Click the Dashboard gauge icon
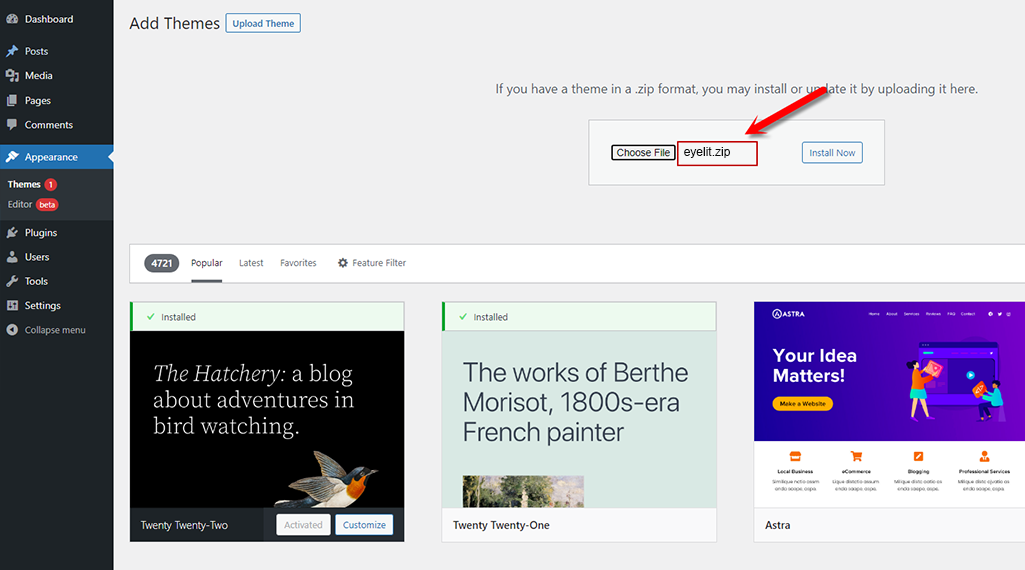1025x570 pixels. (x=12, y=19)
